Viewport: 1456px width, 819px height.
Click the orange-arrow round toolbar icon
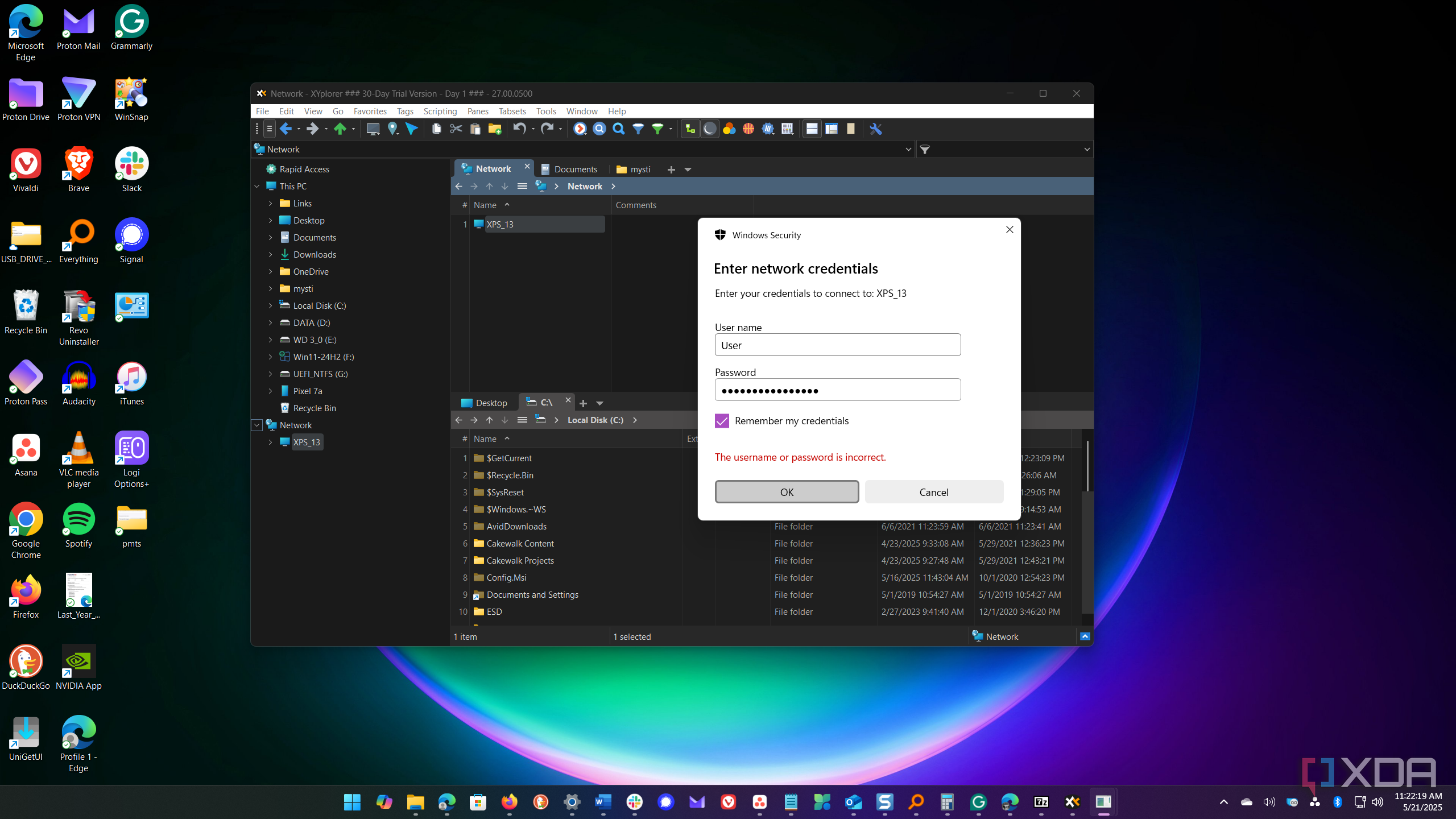click(x=580, y=129)
